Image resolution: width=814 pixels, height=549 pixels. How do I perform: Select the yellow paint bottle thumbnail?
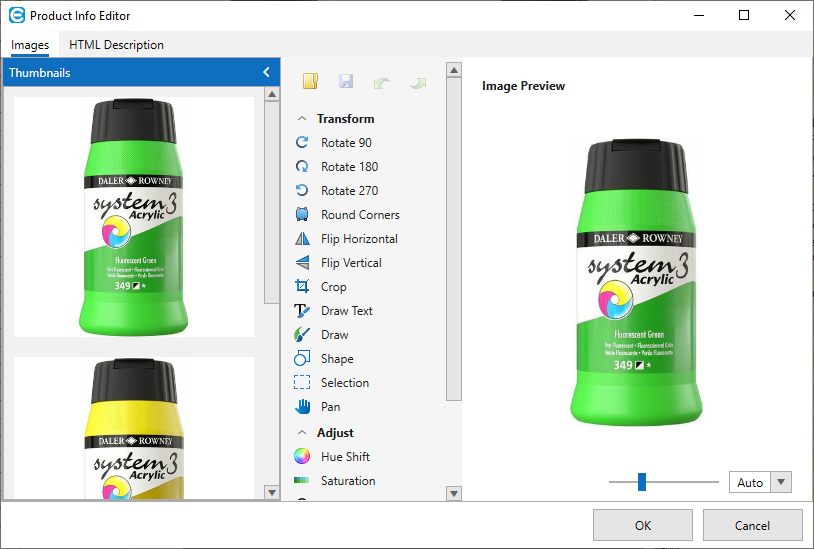(134, 427)
